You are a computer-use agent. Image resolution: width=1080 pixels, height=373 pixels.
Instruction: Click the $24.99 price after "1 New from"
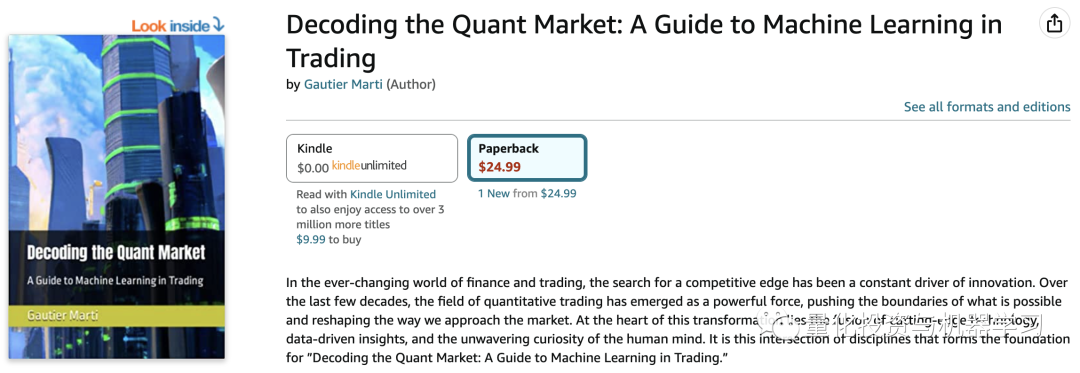[558, 193]
